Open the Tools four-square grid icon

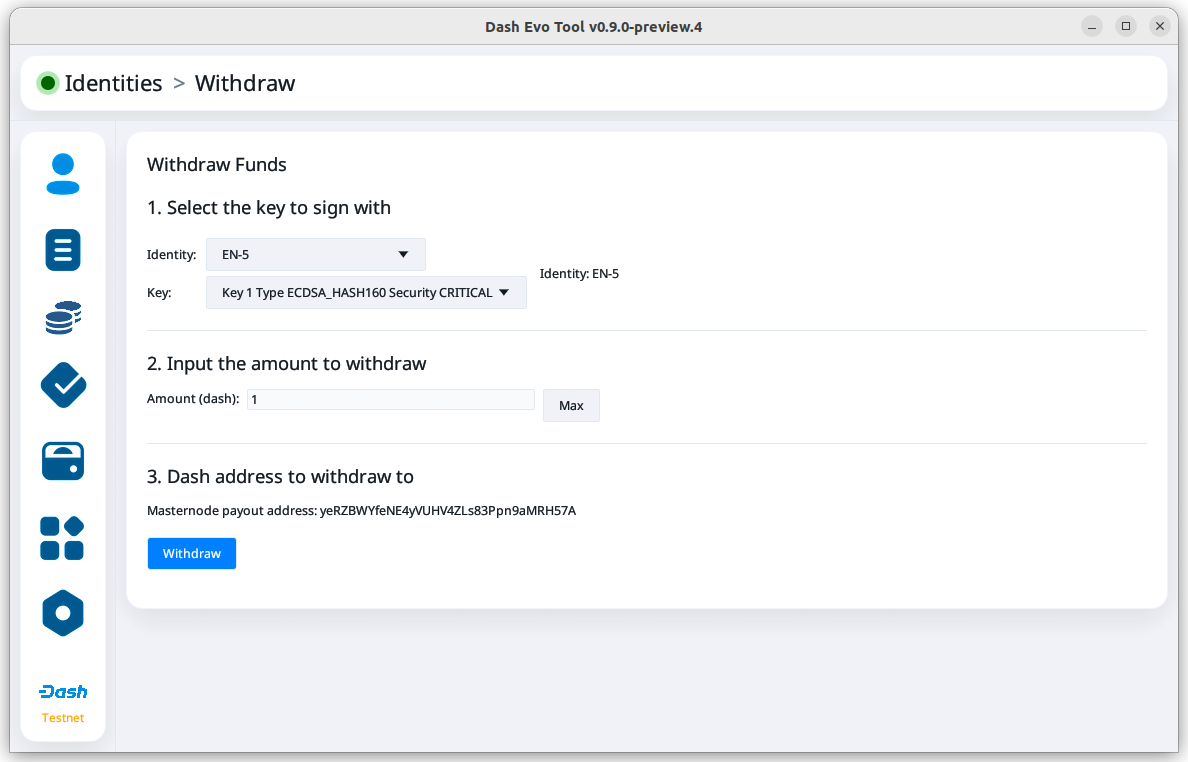pos(63,538)
